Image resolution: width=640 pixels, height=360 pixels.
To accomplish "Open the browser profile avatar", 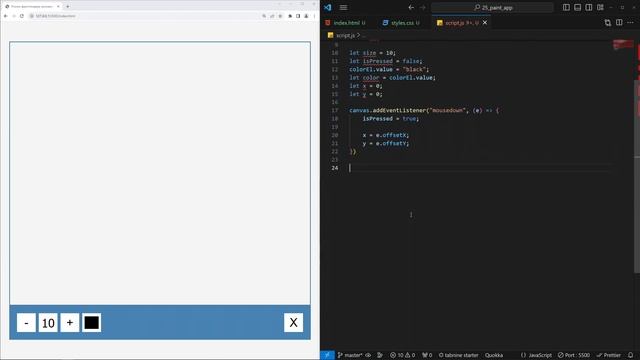I will 306,16.
